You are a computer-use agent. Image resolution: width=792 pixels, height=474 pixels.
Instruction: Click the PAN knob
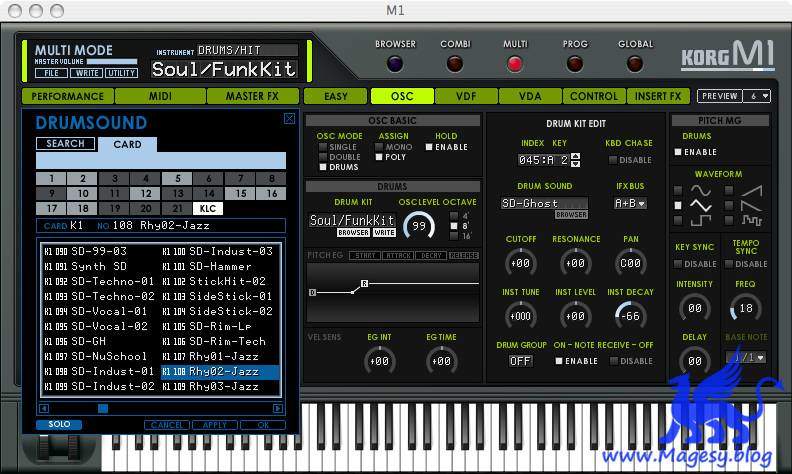tap(630, 263)
